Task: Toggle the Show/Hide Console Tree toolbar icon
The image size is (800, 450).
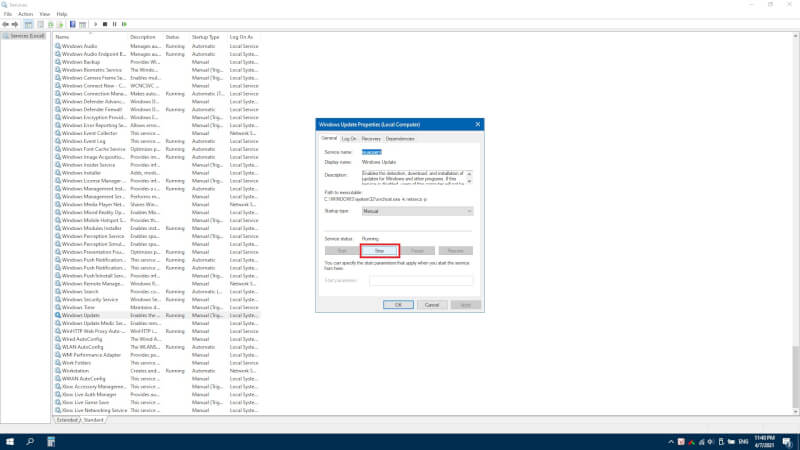Action: point(29,24)
